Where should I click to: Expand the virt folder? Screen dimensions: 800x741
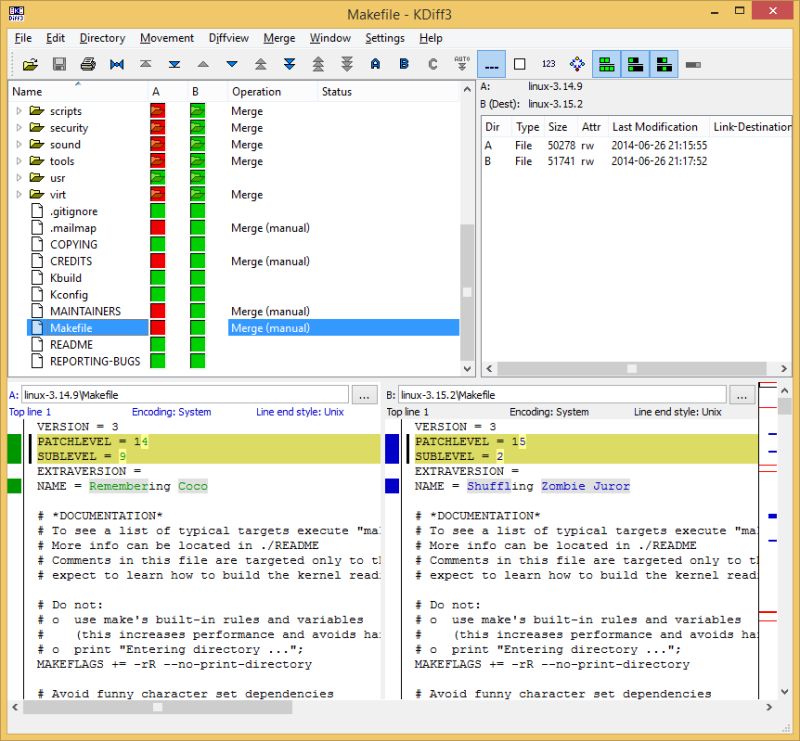19,194
